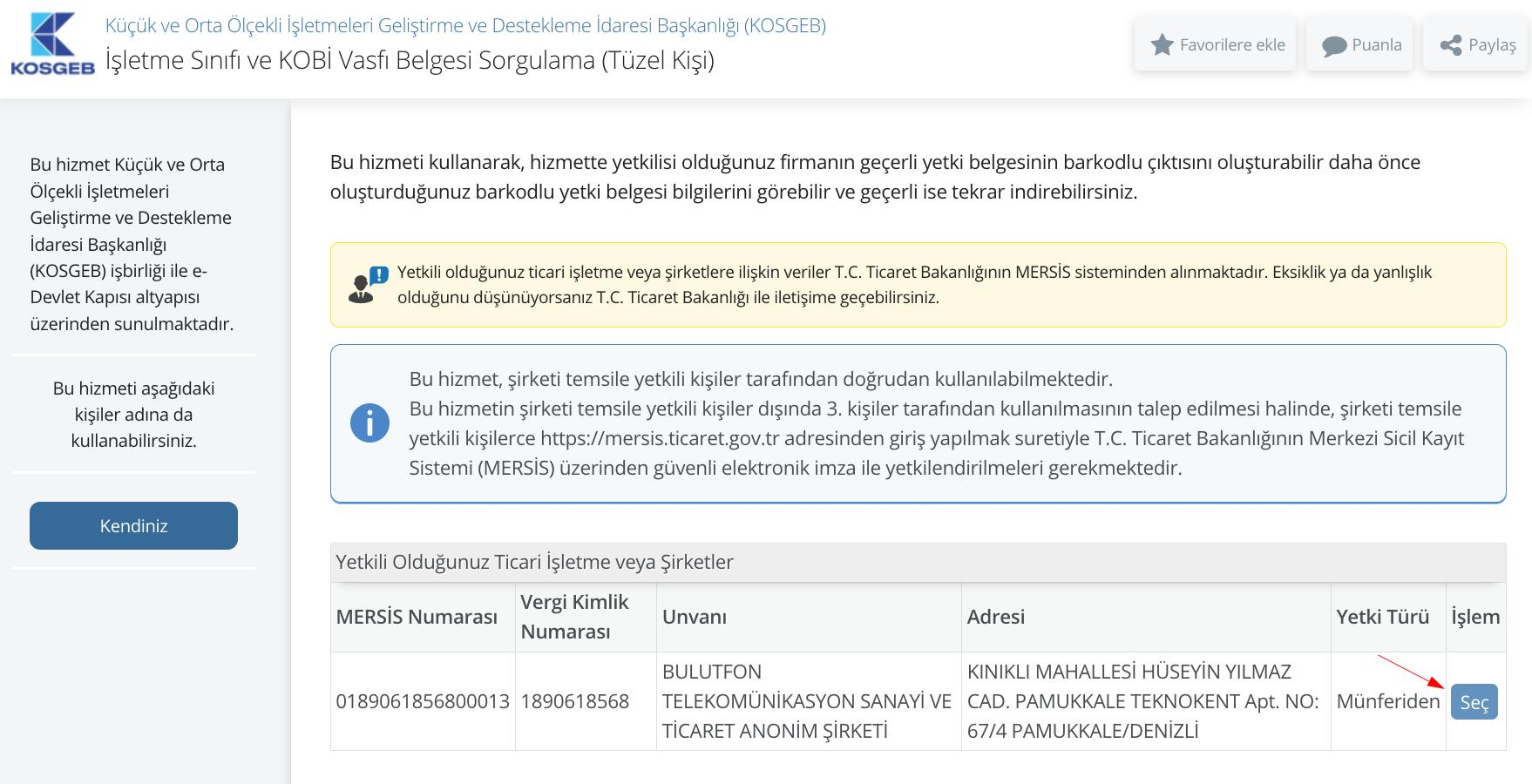The height and width of the screenshot is (784, 1532).
Task: Select MERSİS number 0189061856800013 cell
Action: pos(423,701)
